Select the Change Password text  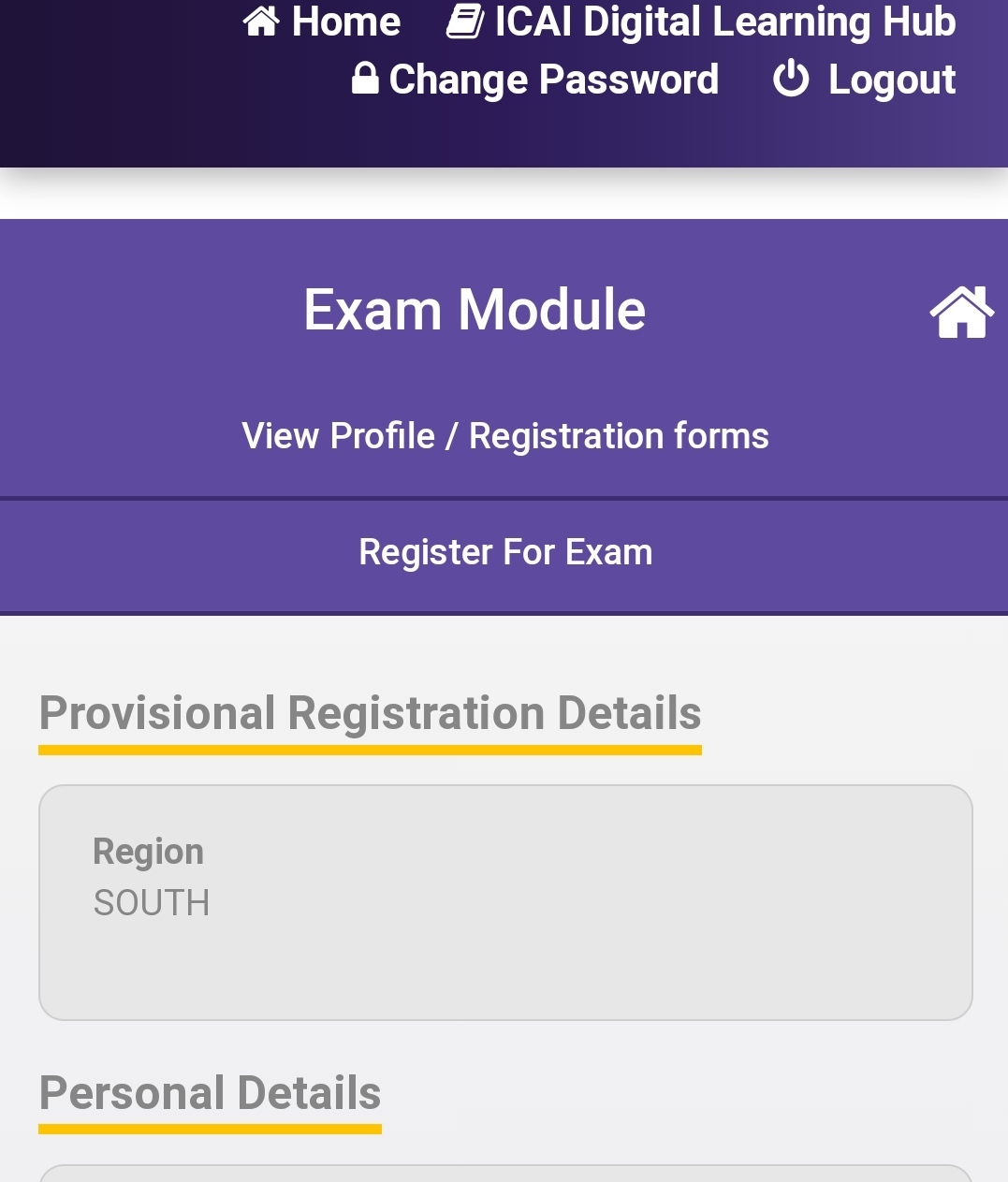[x=553, y=80]
